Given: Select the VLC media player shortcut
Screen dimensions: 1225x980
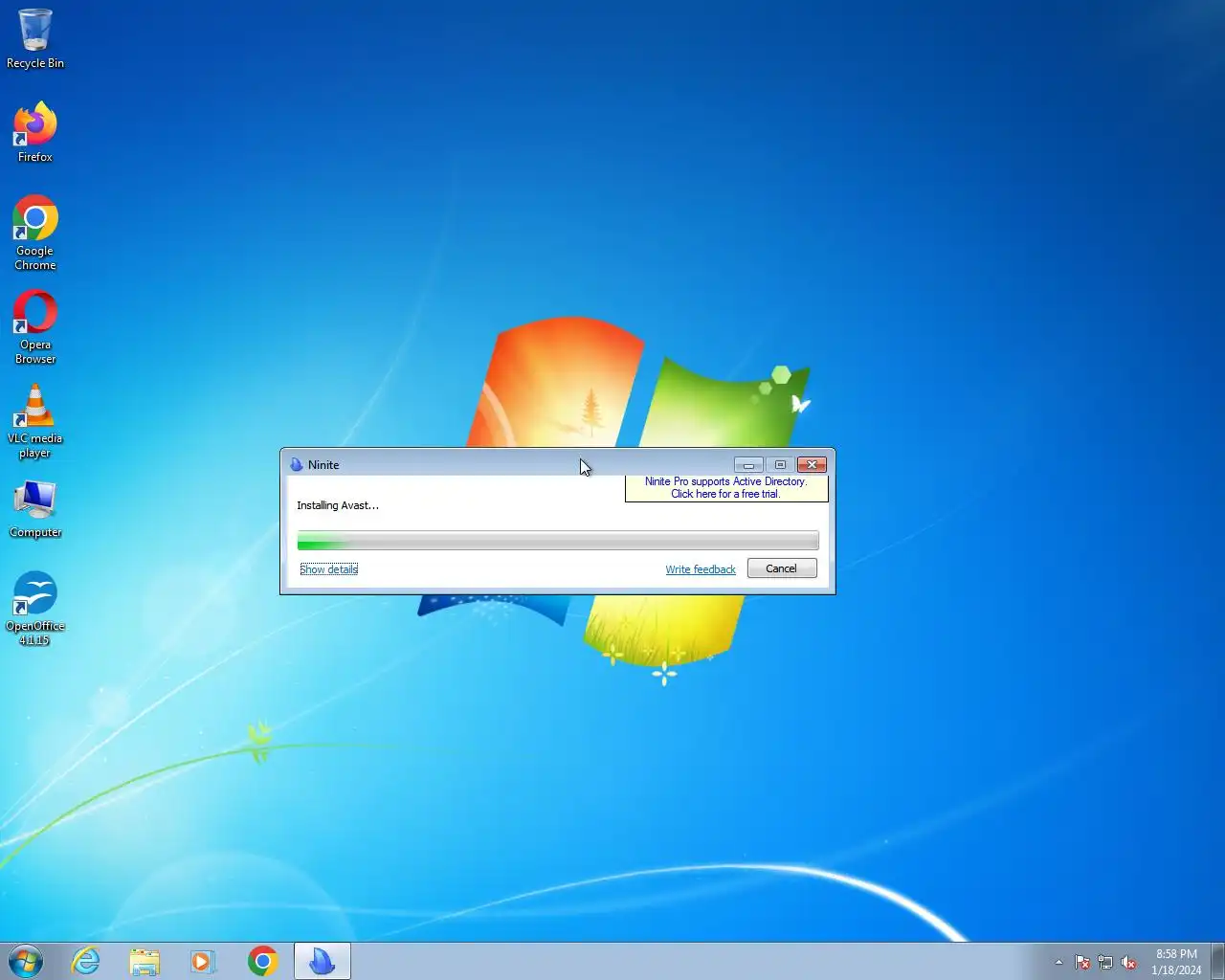Looking at the screenshot, I should tap(35, 420).
